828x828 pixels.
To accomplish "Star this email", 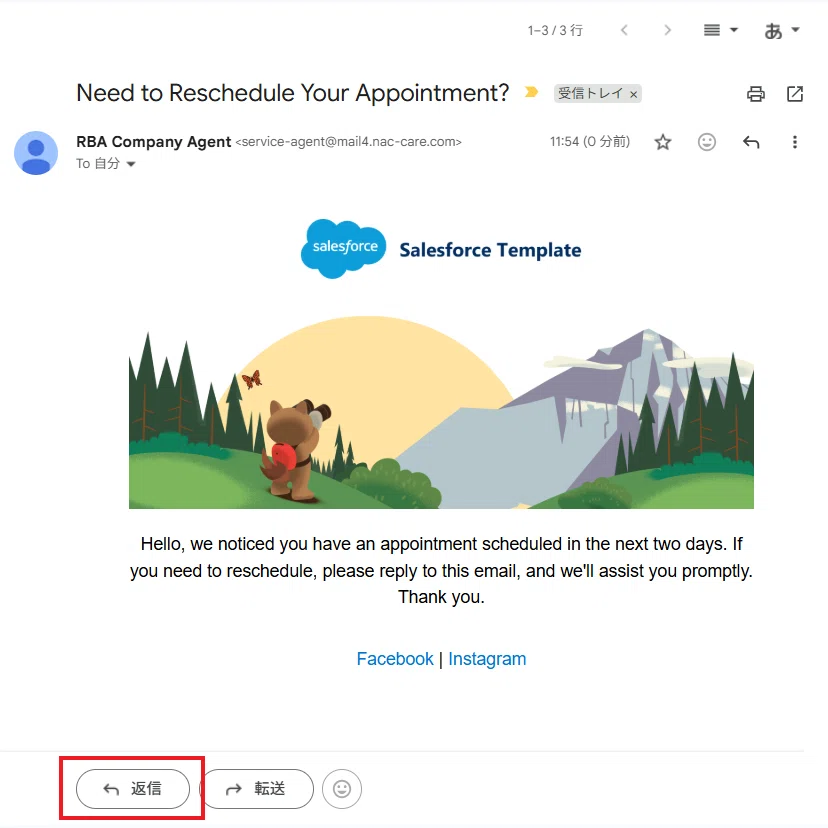I will [663, 142].
